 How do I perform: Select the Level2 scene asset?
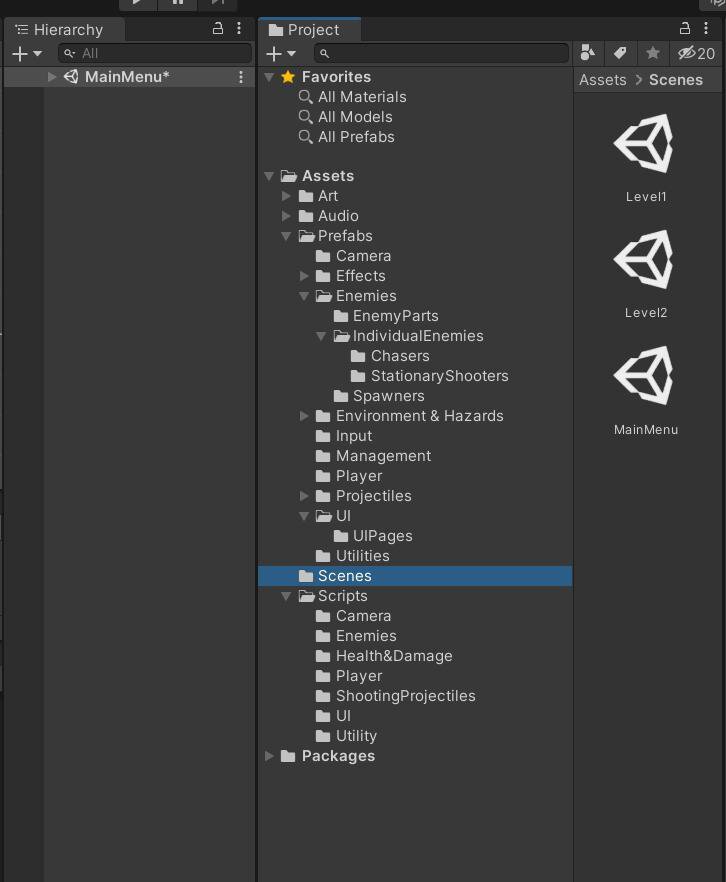tap(645, 273)
